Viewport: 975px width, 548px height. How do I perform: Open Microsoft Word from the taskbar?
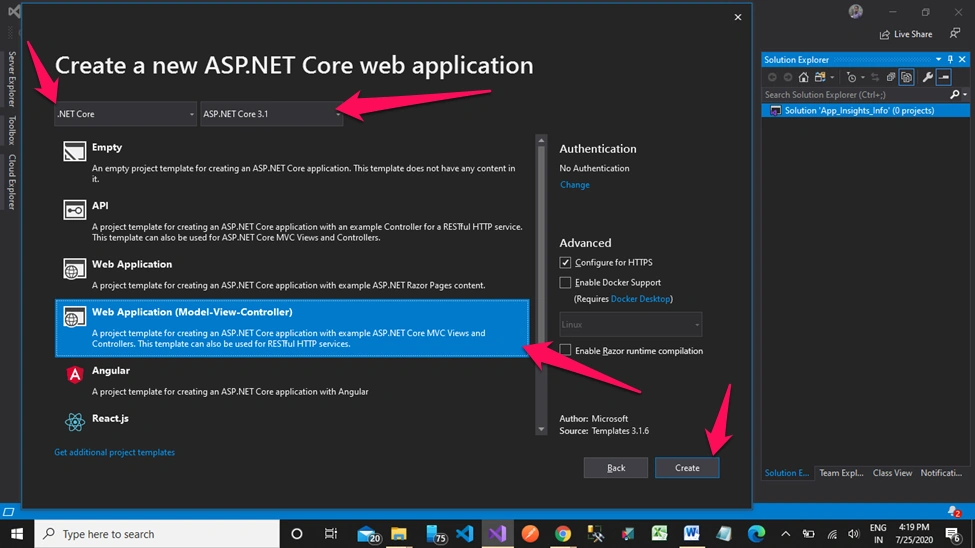coord(691,533)
